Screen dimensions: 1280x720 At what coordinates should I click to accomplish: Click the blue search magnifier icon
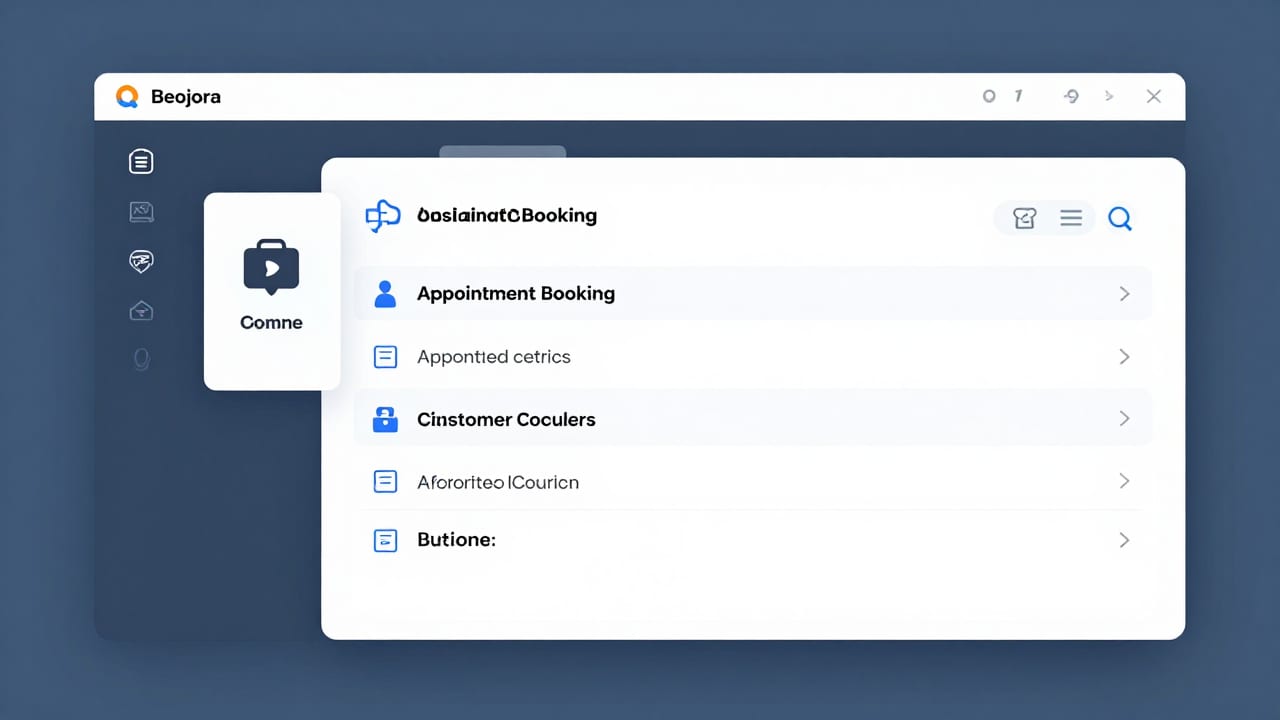(x=1120, y=218)
